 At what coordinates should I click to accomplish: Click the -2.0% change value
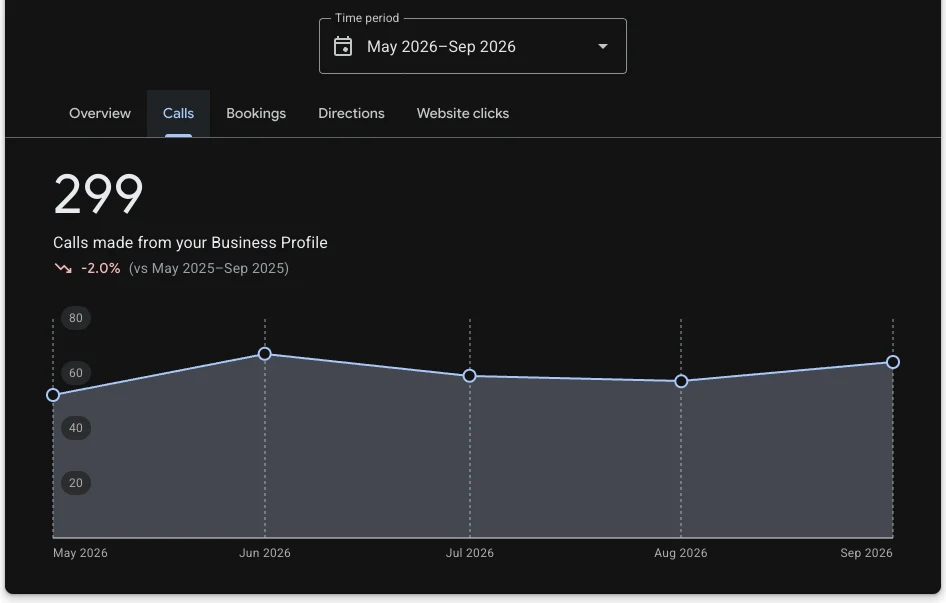(x=101, y=268)
